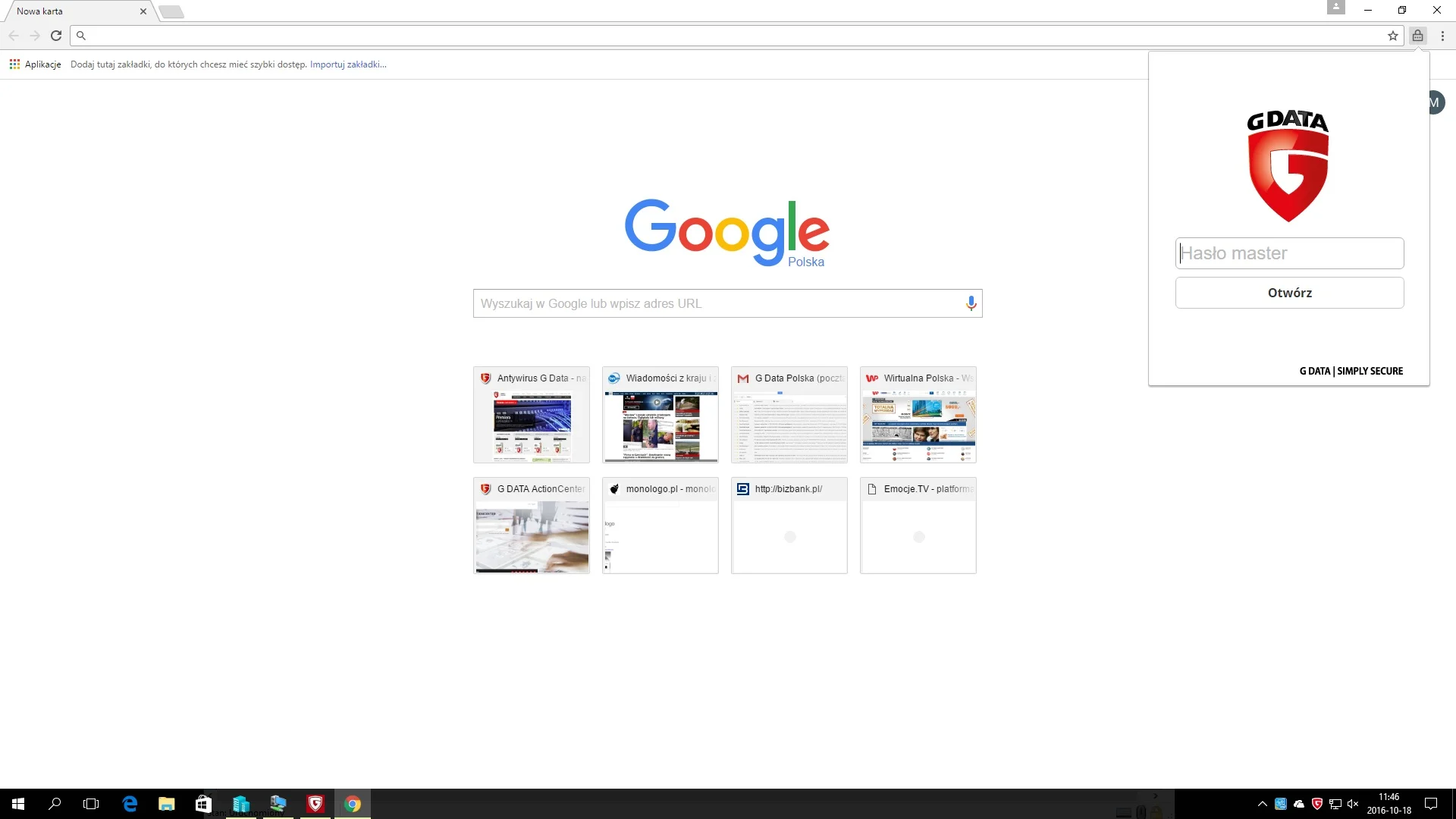Show hidden system tray icons

(1262, 804)
